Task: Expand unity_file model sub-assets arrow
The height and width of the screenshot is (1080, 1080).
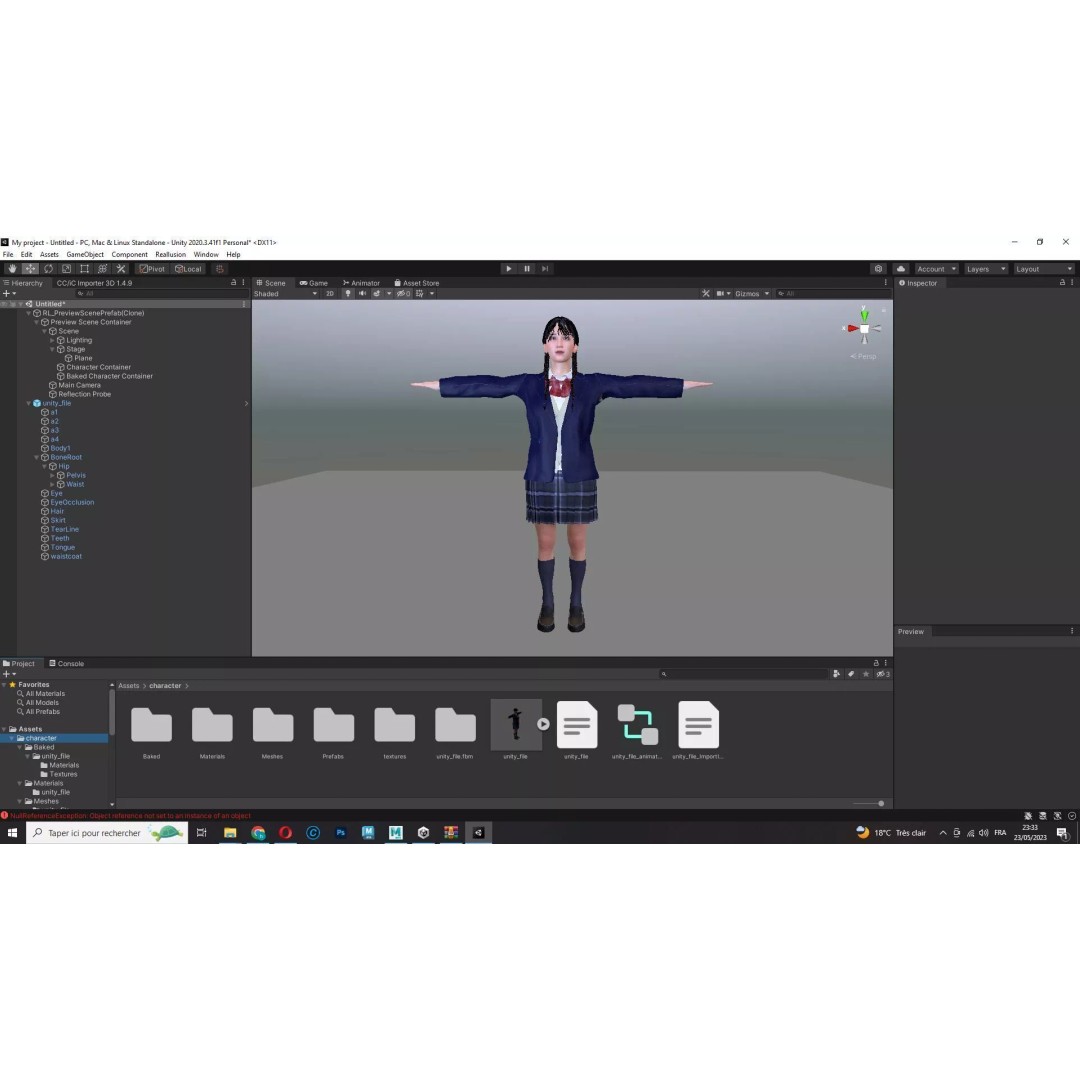Action: point(543,724)
